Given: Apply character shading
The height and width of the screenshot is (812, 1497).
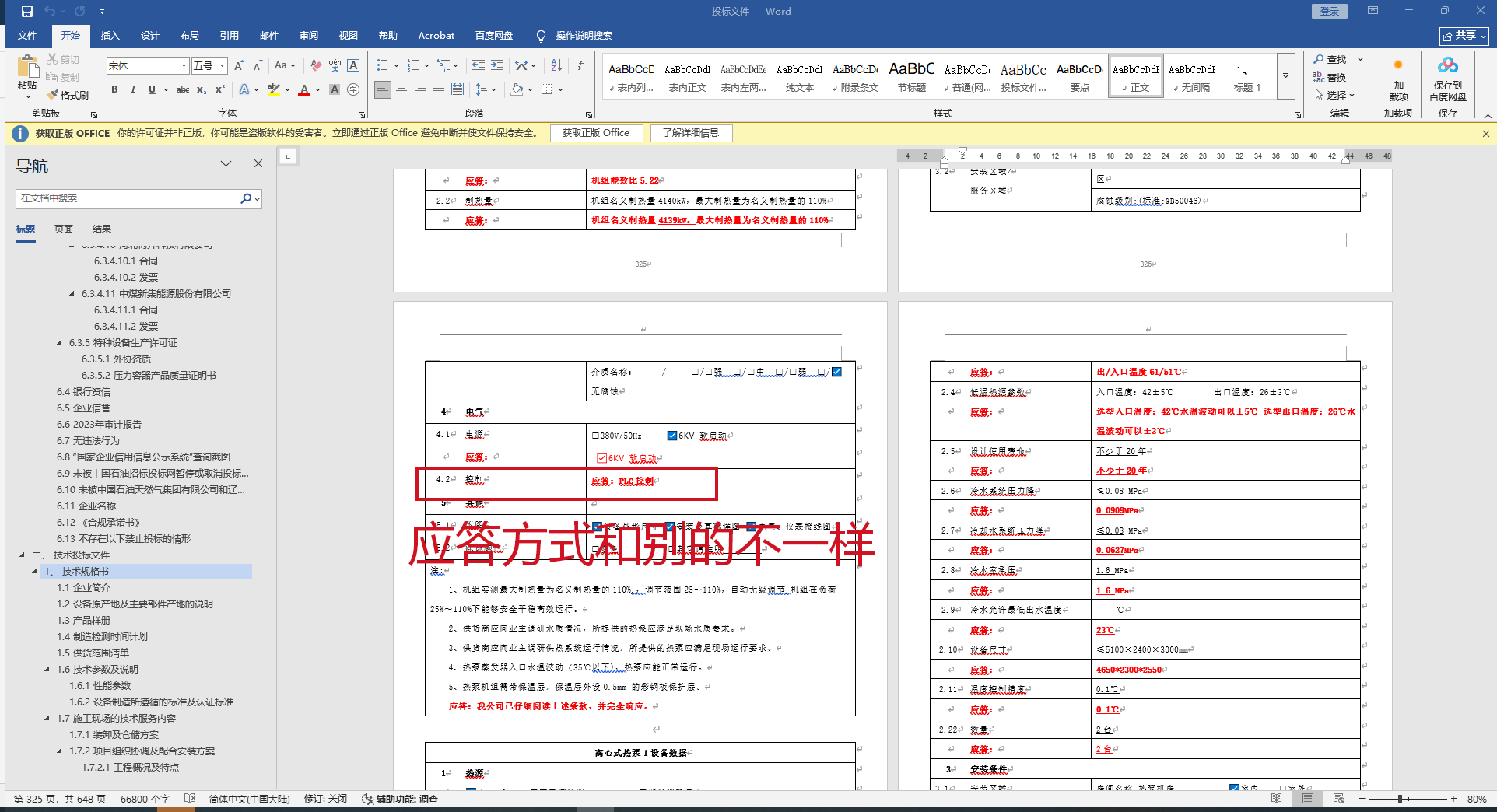Looking at the screenshot, I should coord(335,89).
